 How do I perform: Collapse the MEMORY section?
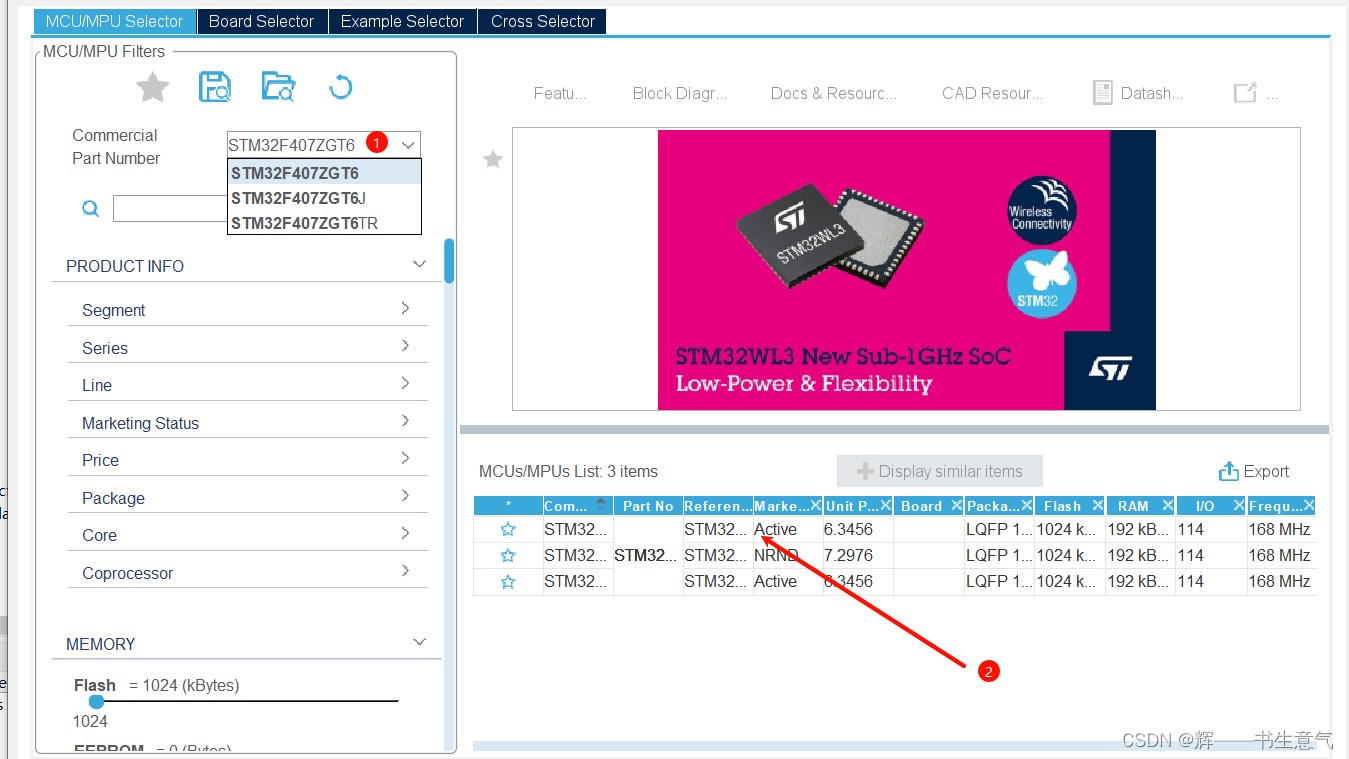(419, 643)
